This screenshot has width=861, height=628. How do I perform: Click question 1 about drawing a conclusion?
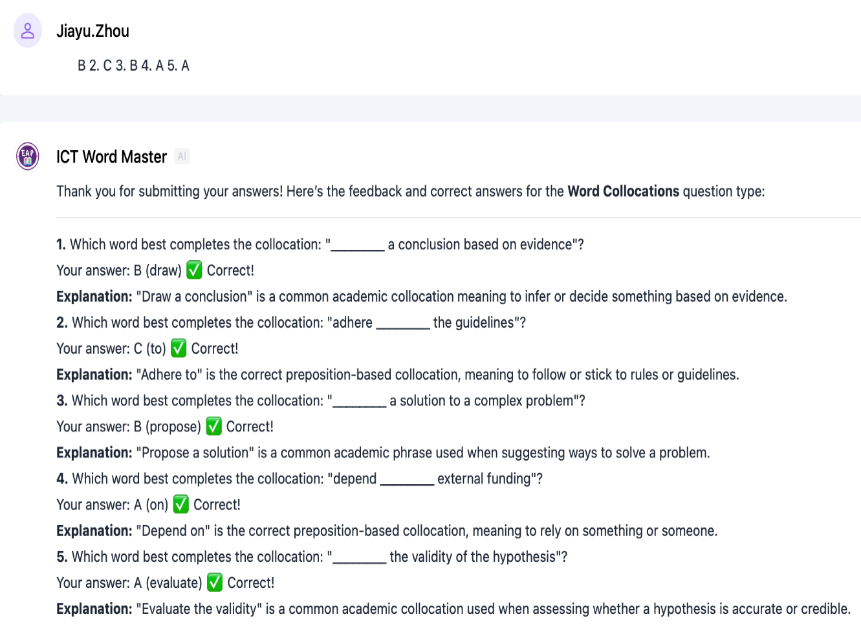pyautogui.click(x=320, y=244)
